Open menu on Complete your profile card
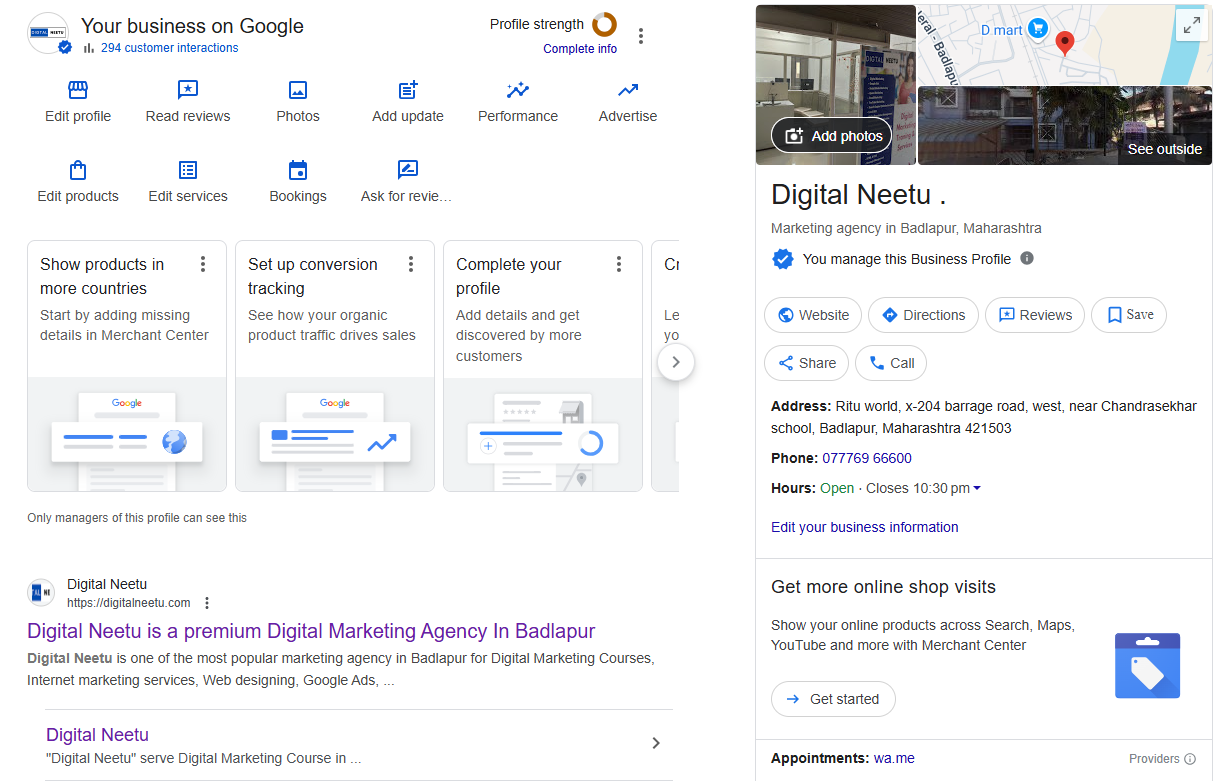The height and width of the screenshot is (781, 1216). pyautogui.click(x=619, y=264)
